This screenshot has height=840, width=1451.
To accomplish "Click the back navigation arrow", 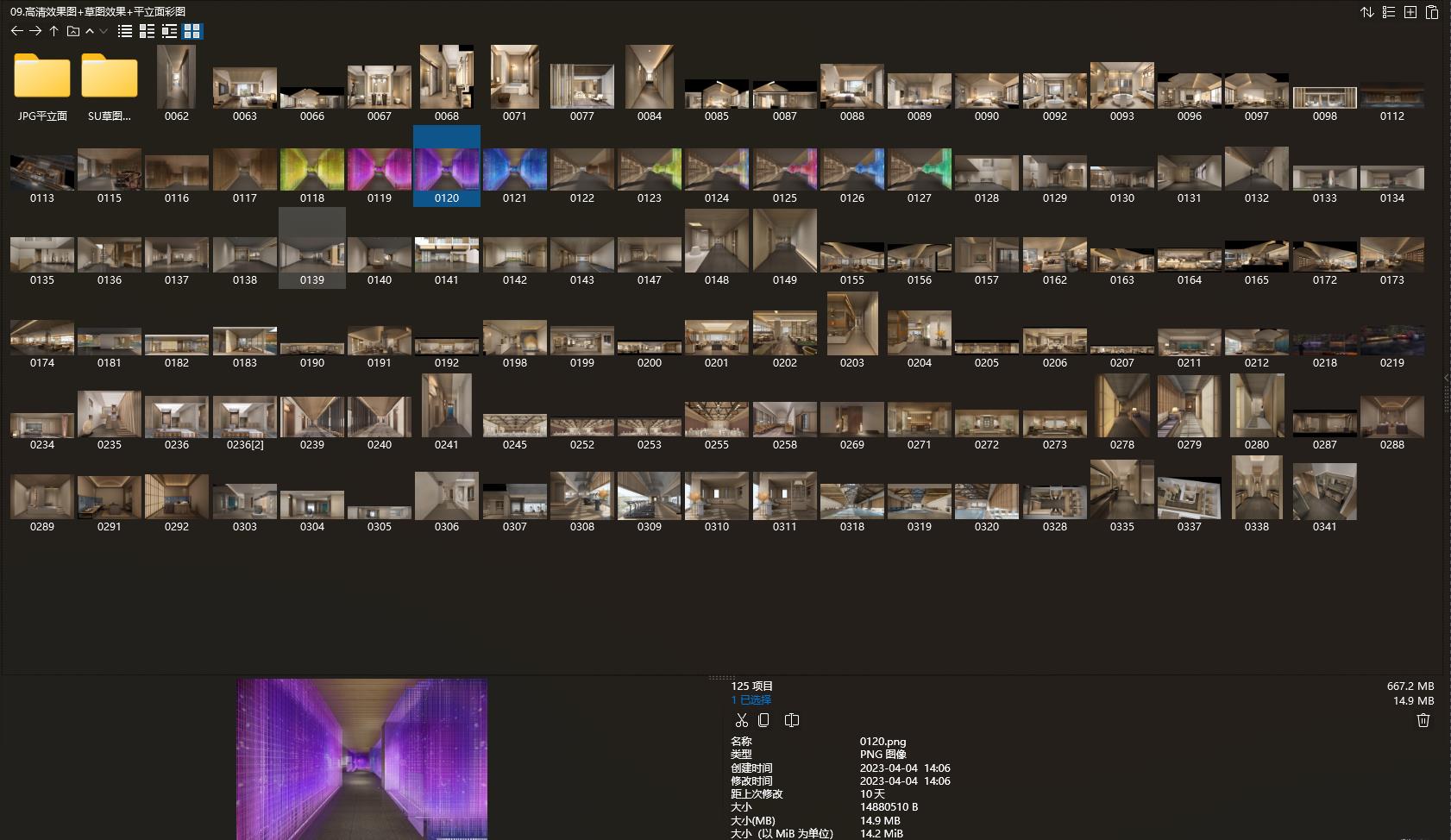I will [16, 31].
